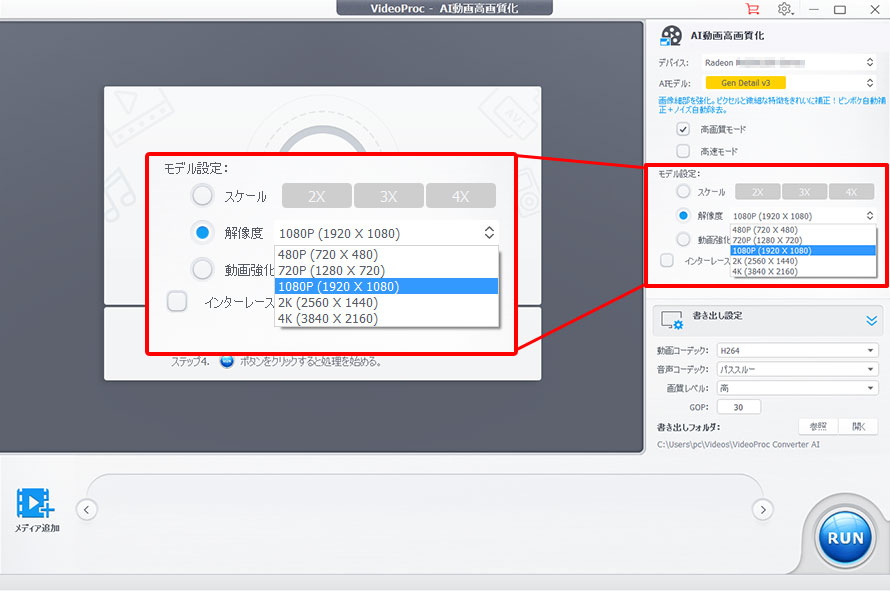Open the 1080P resolution dropdown in side panel

[803, 216]
